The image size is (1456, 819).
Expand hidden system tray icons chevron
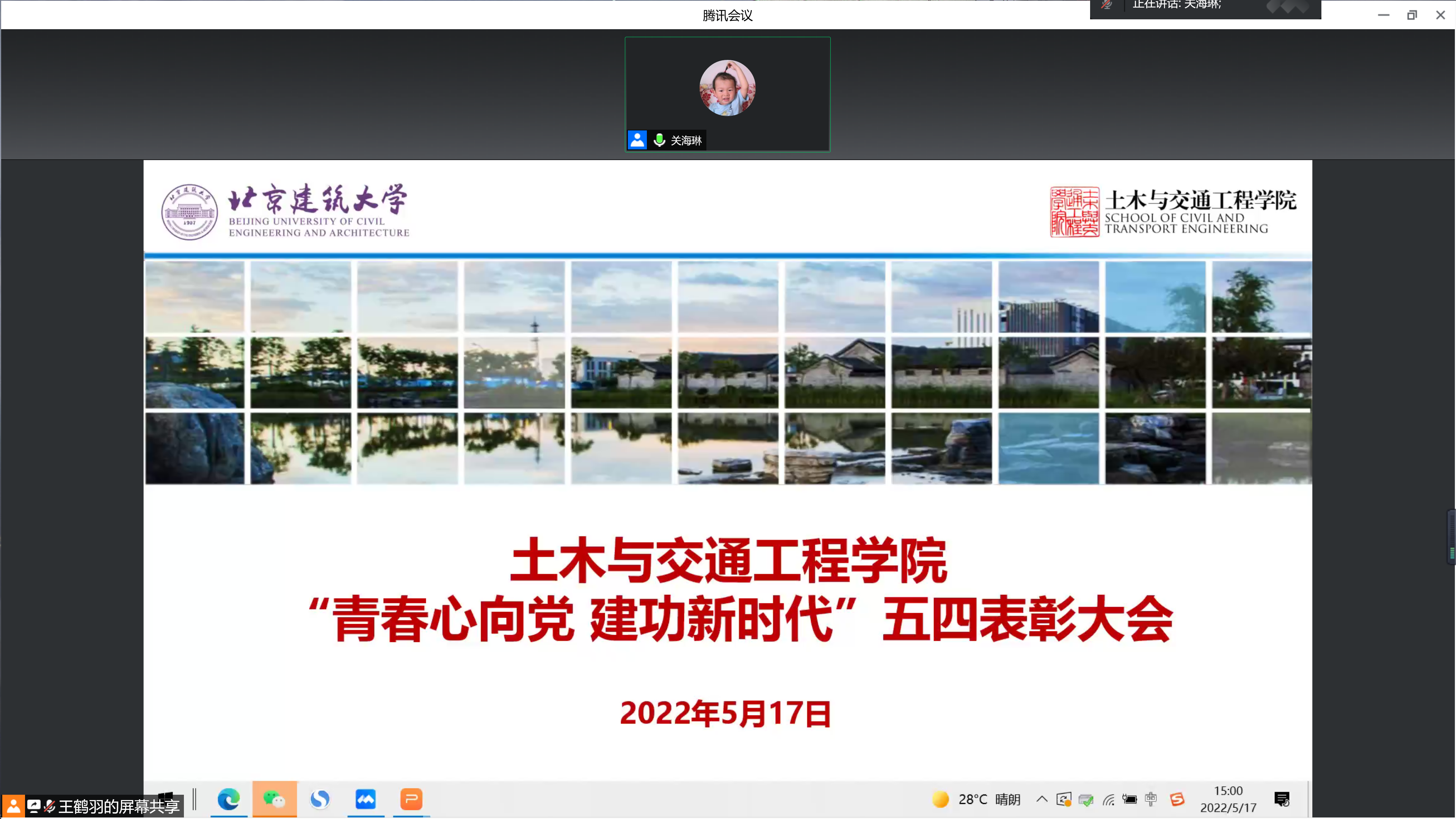(1042, 799)
